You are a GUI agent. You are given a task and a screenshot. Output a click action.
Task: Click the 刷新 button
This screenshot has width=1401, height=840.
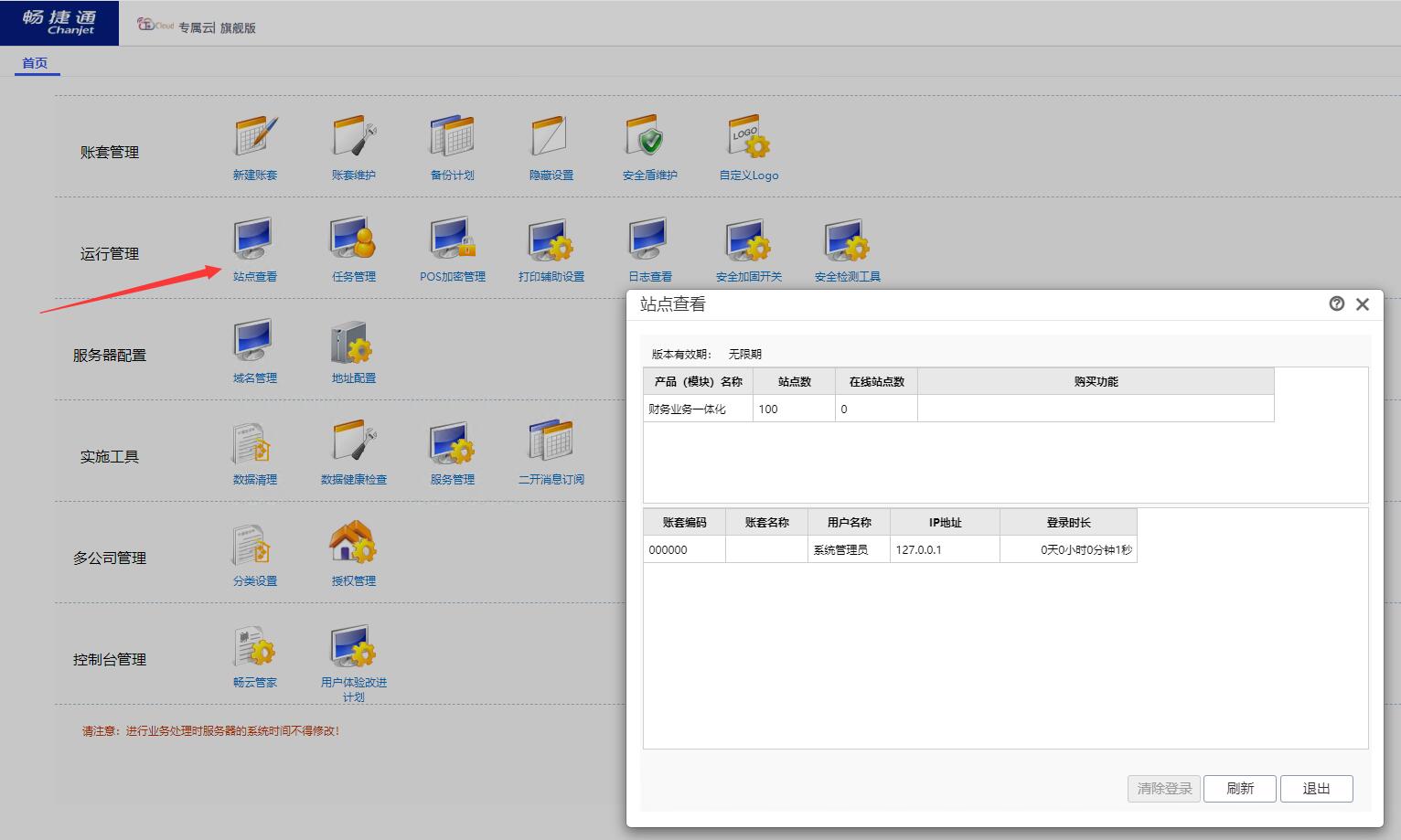(x=1240, y=788)
